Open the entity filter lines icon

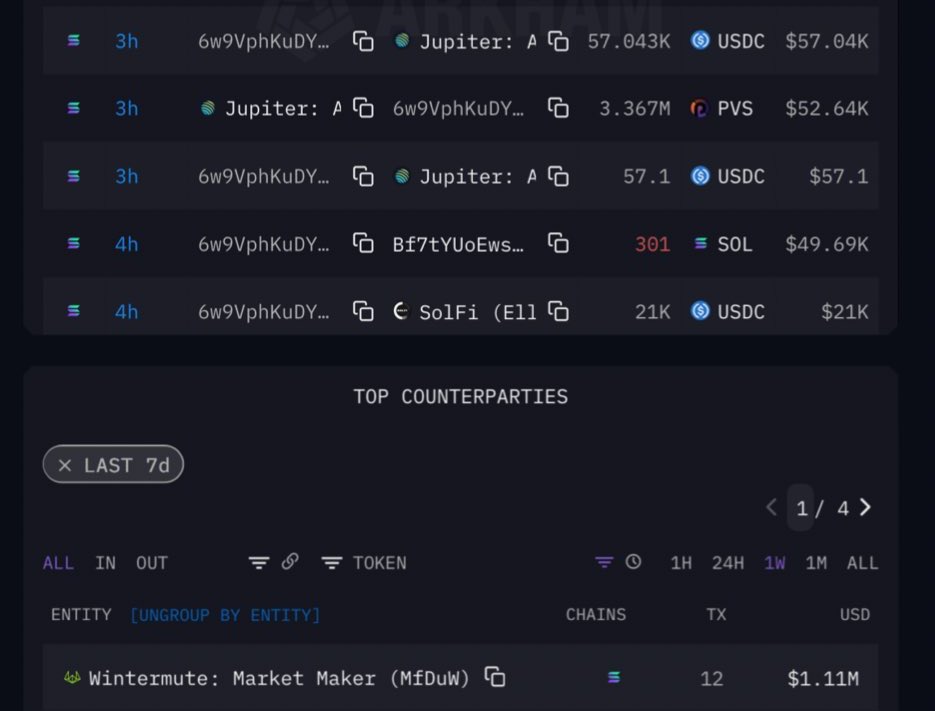pos(259,562)
